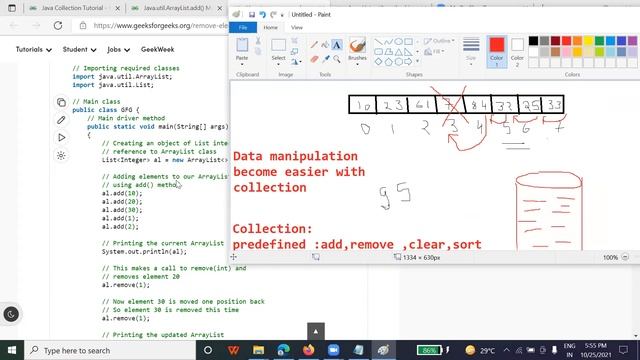Switch to the View ribbon tab
Screen dimensions: 640x360
click(x=297, y=27)
